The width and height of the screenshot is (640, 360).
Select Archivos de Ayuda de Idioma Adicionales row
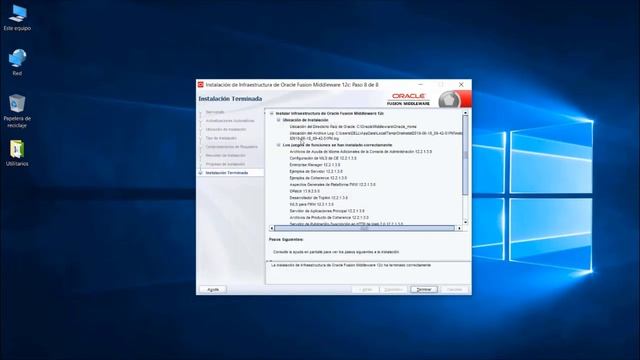361,152
